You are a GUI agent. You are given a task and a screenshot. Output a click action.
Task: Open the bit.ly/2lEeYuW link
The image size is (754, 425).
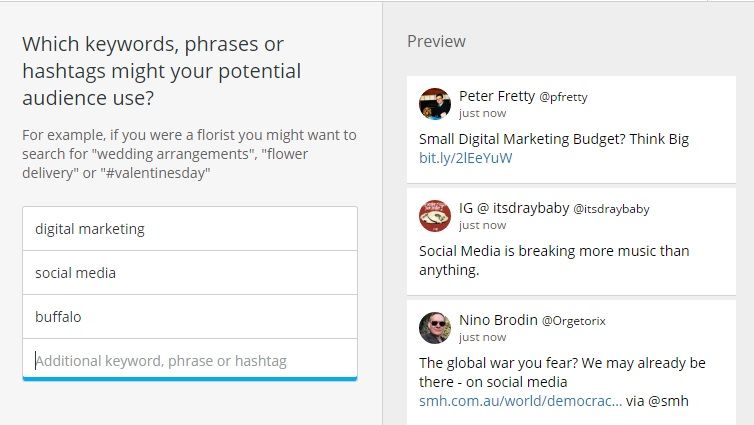coord(465,158)
